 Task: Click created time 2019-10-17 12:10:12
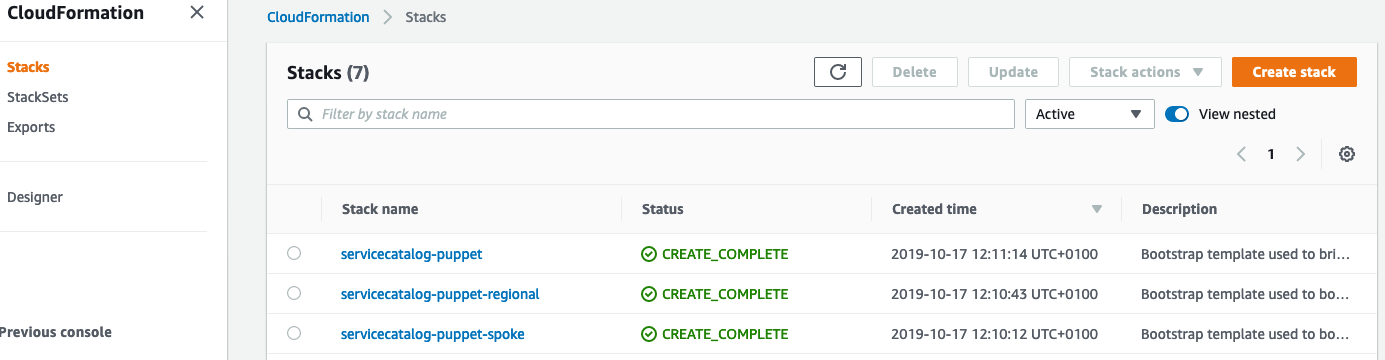point(994,334)
